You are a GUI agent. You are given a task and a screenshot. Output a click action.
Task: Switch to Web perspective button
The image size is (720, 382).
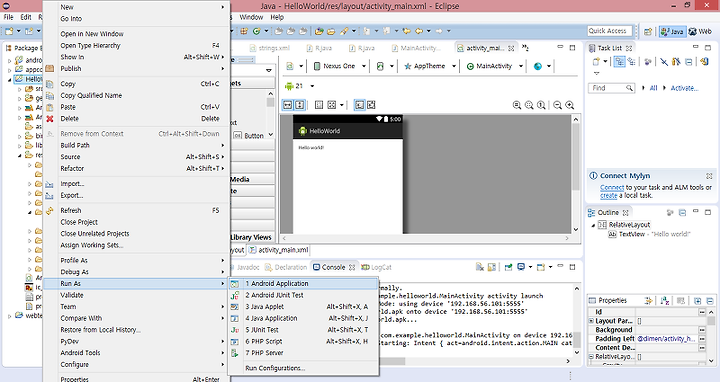(700, 32)
